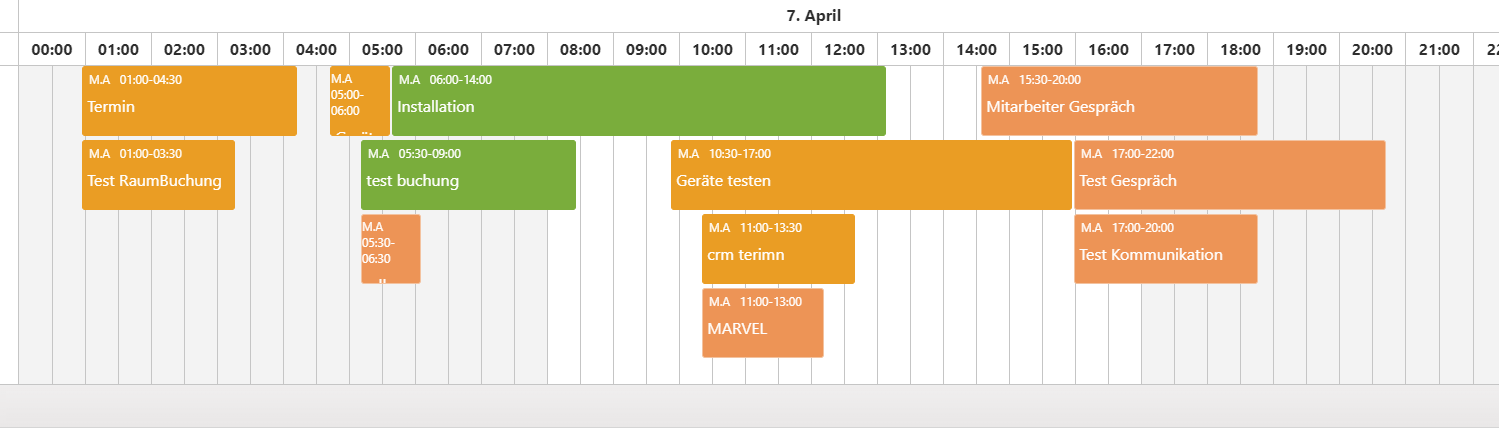Open the Test Gespräch event

(x=1229, y=175)
